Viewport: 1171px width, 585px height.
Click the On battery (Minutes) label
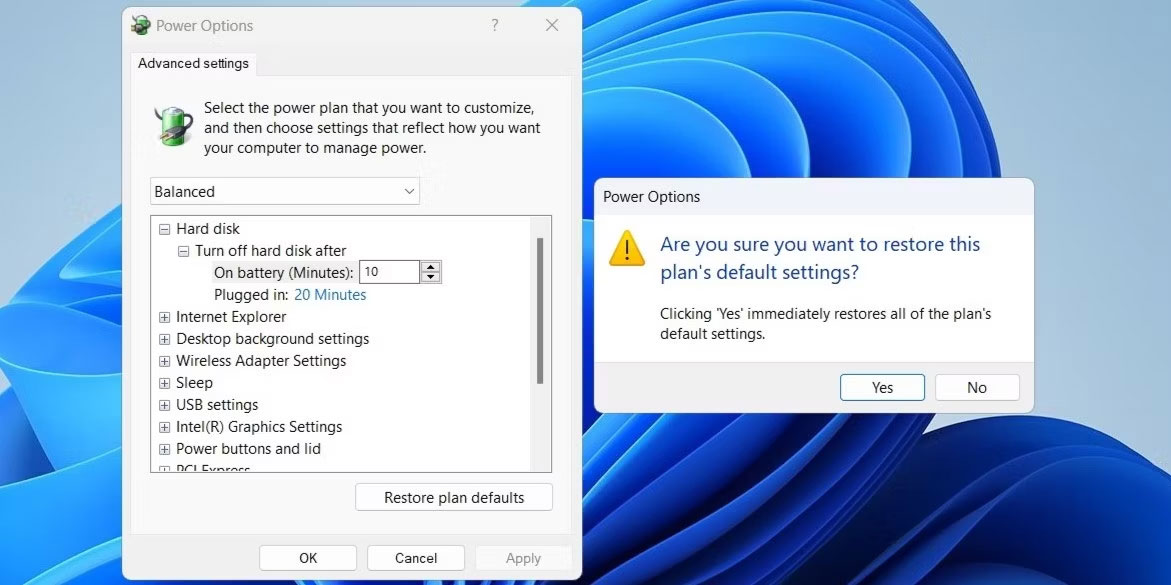[284, 273]
